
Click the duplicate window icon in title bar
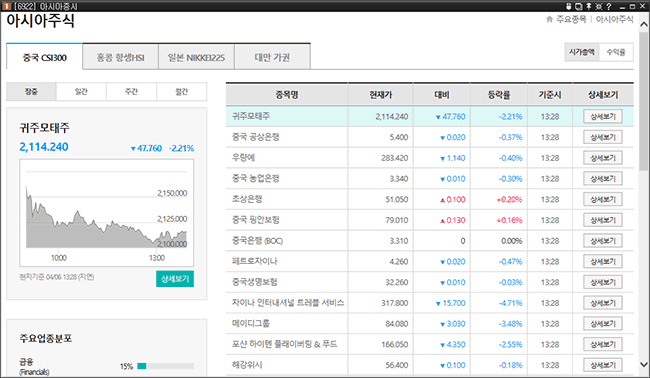click(x=579, y=6)
